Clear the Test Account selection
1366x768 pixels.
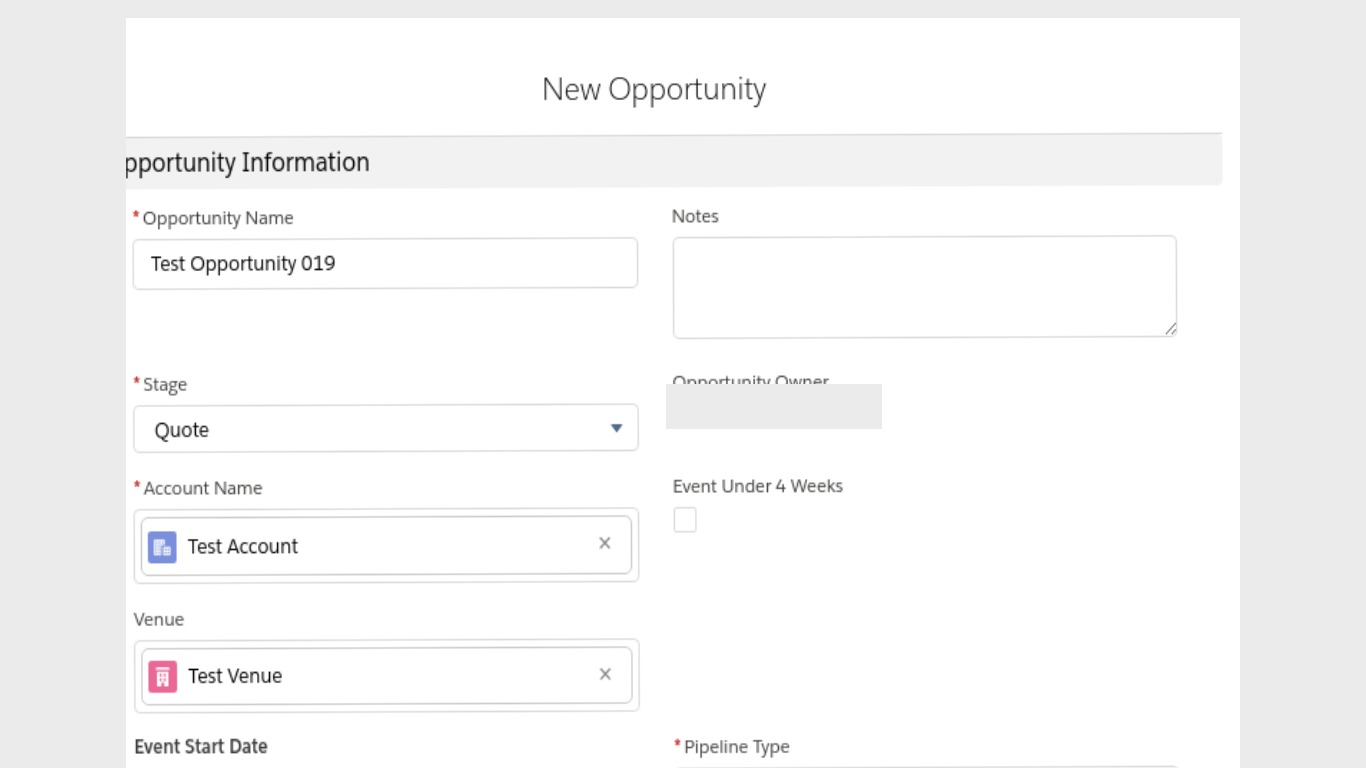tap(605, 544)
